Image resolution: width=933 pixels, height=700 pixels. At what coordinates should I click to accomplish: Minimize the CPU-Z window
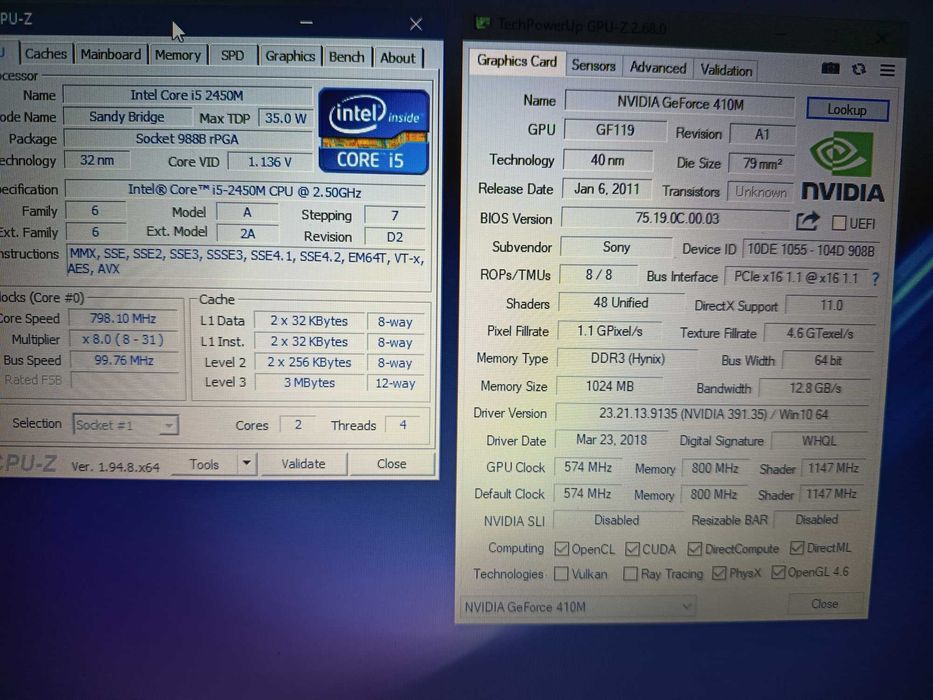(x=306, y=23)
